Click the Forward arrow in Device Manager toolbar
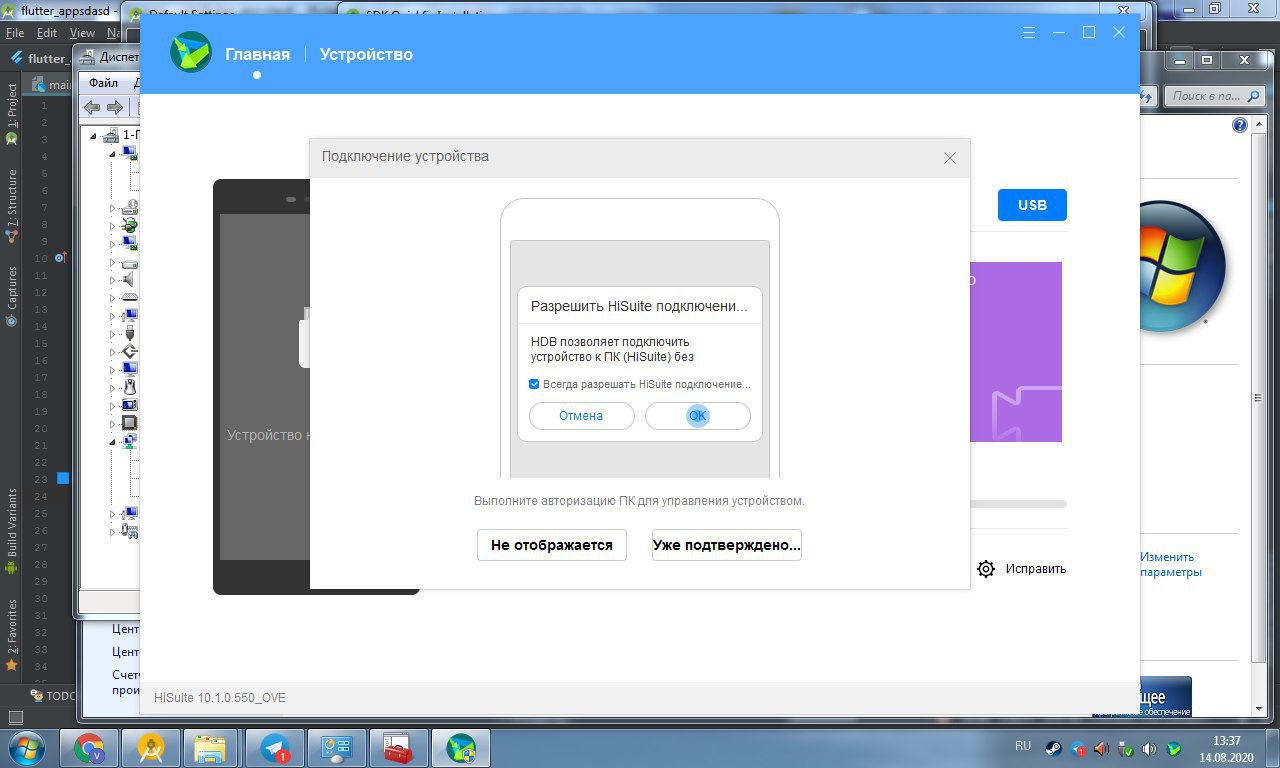Viewport: 1280px width, 768px height. (115, 107)
